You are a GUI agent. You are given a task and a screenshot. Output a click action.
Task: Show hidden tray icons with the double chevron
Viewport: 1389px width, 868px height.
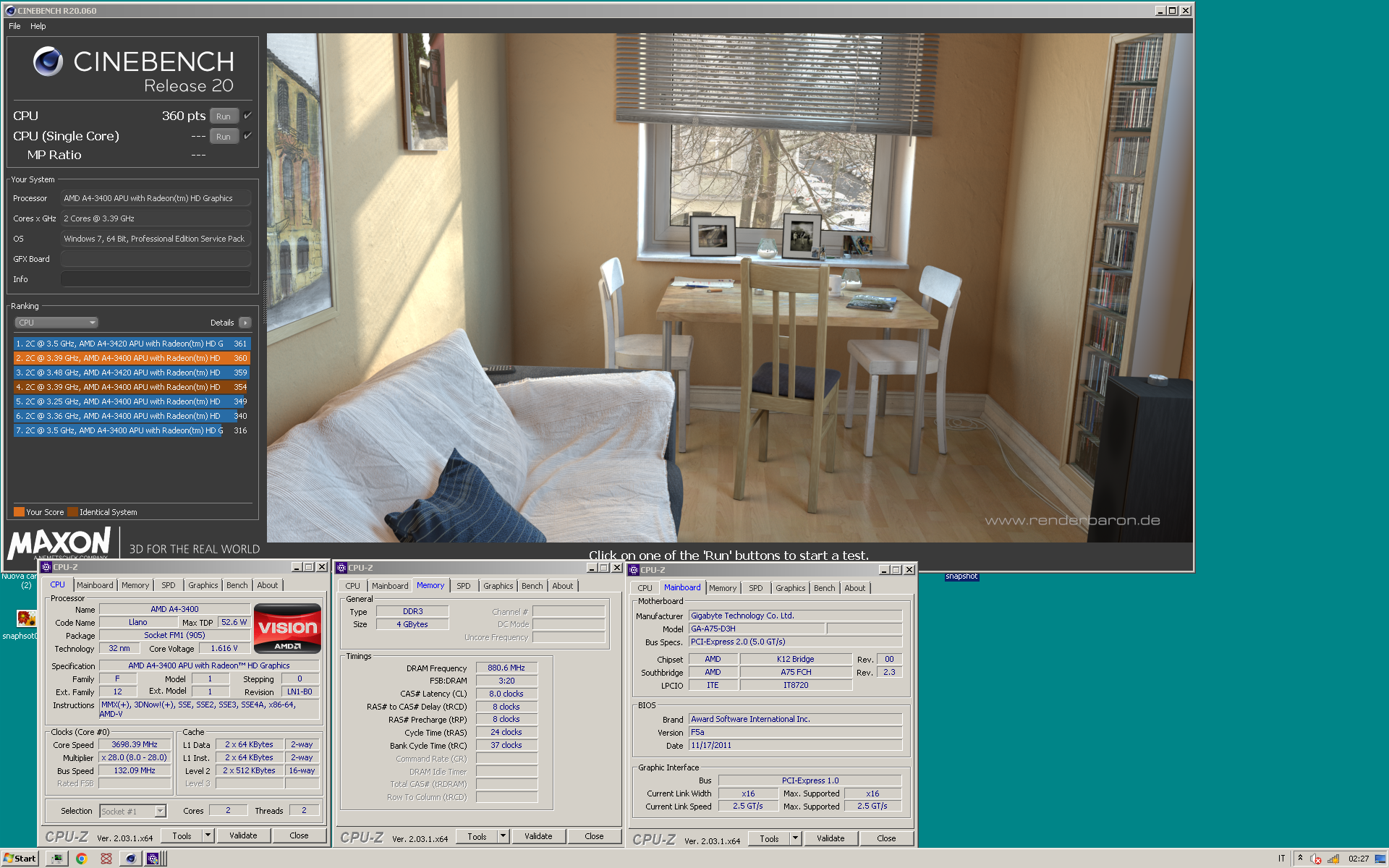coord(1300,858)
